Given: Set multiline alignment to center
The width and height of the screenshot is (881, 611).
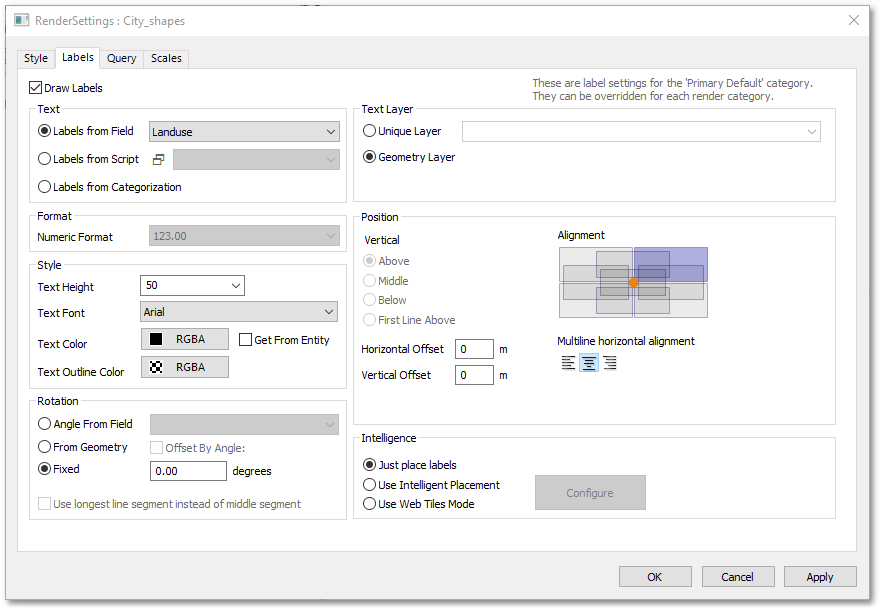Looking at the screenshot, I should [589, 363].
